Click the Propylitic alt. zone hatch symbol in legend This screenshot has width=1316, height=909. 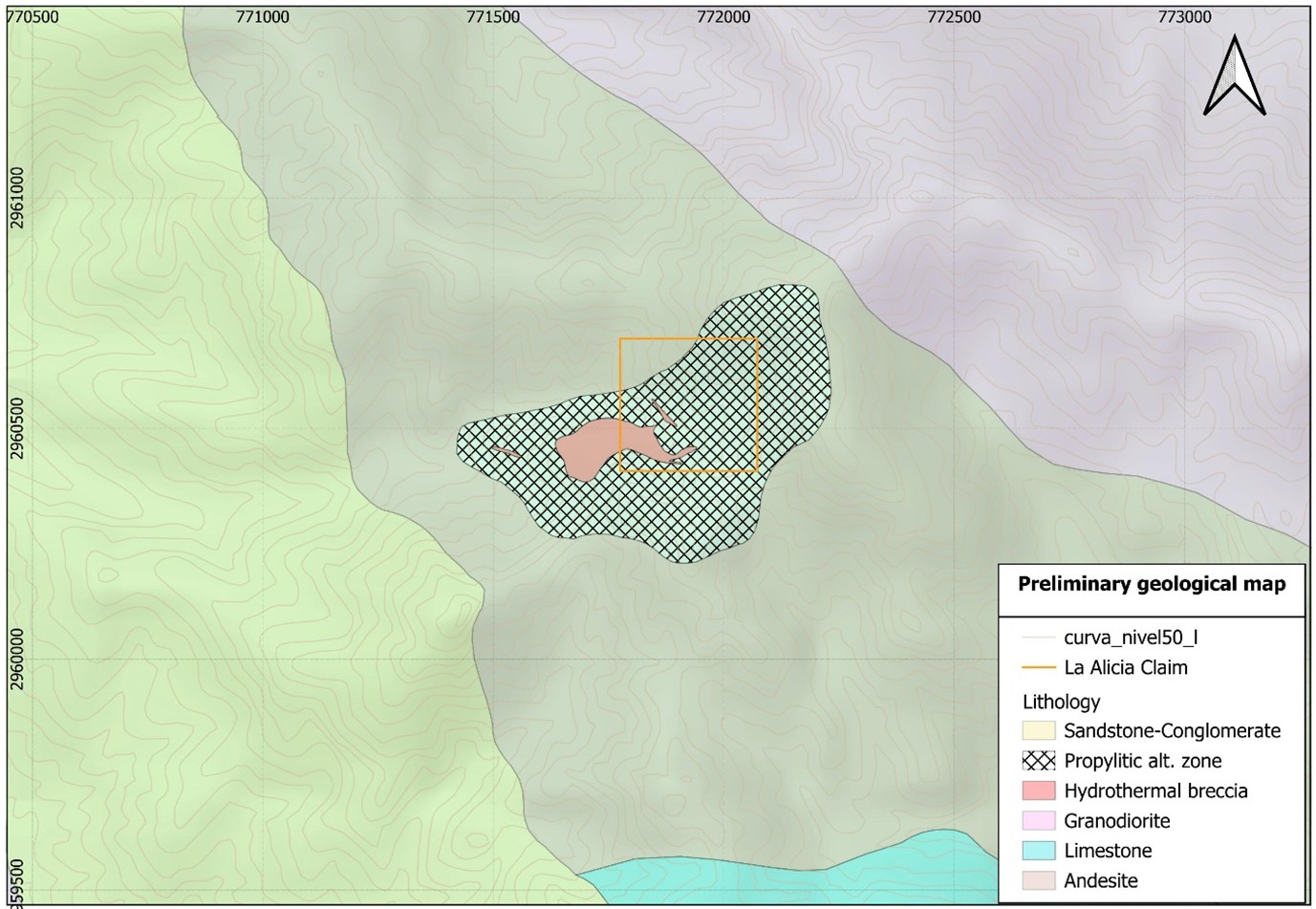(1039, 761)
